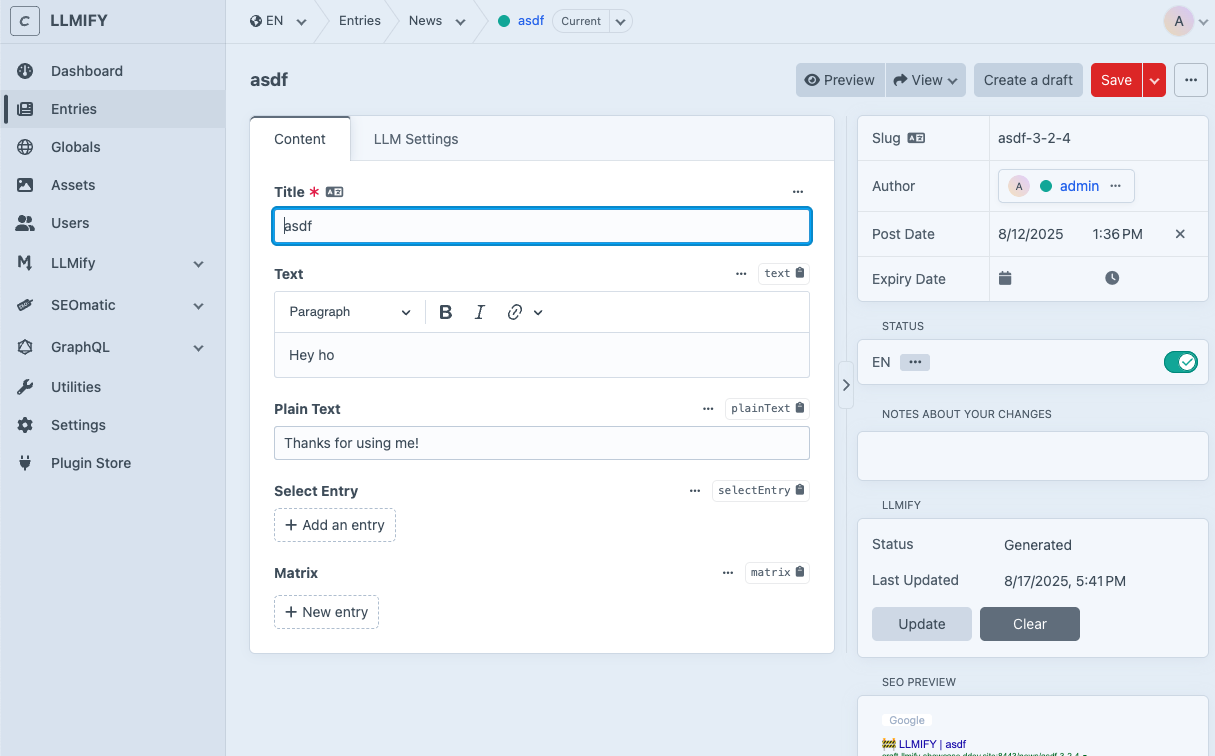Open Utilities in the sidebar

[x=112, y=387]
